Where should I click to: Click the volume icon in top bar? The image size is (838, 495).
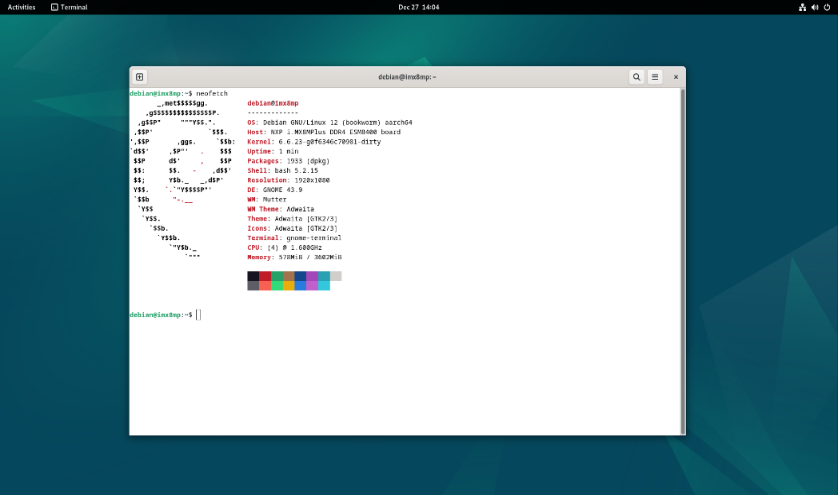814,7
